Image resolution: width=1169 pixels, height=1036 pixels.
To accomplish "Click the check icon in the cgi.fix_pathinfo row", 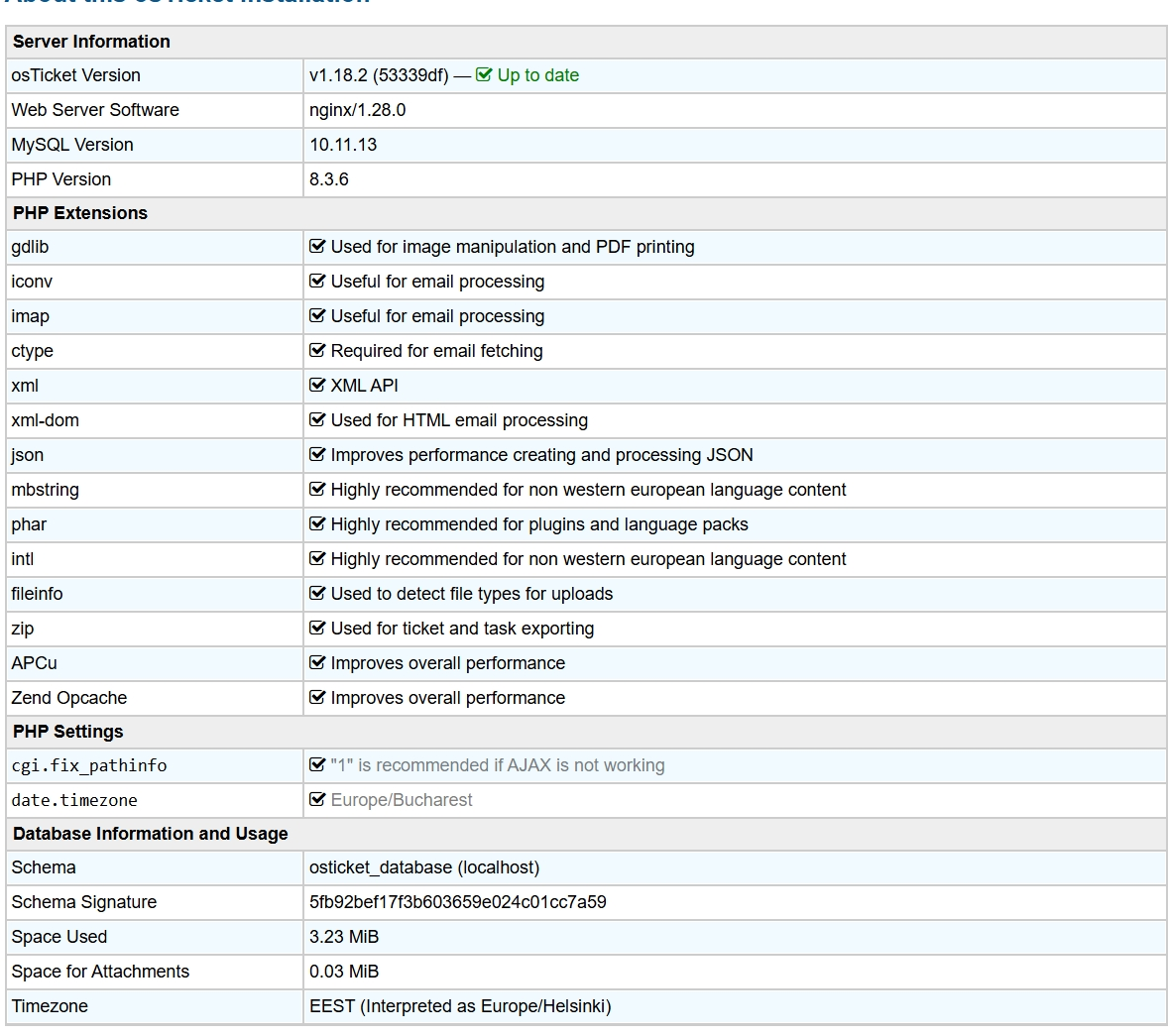I will coord(317,765).
